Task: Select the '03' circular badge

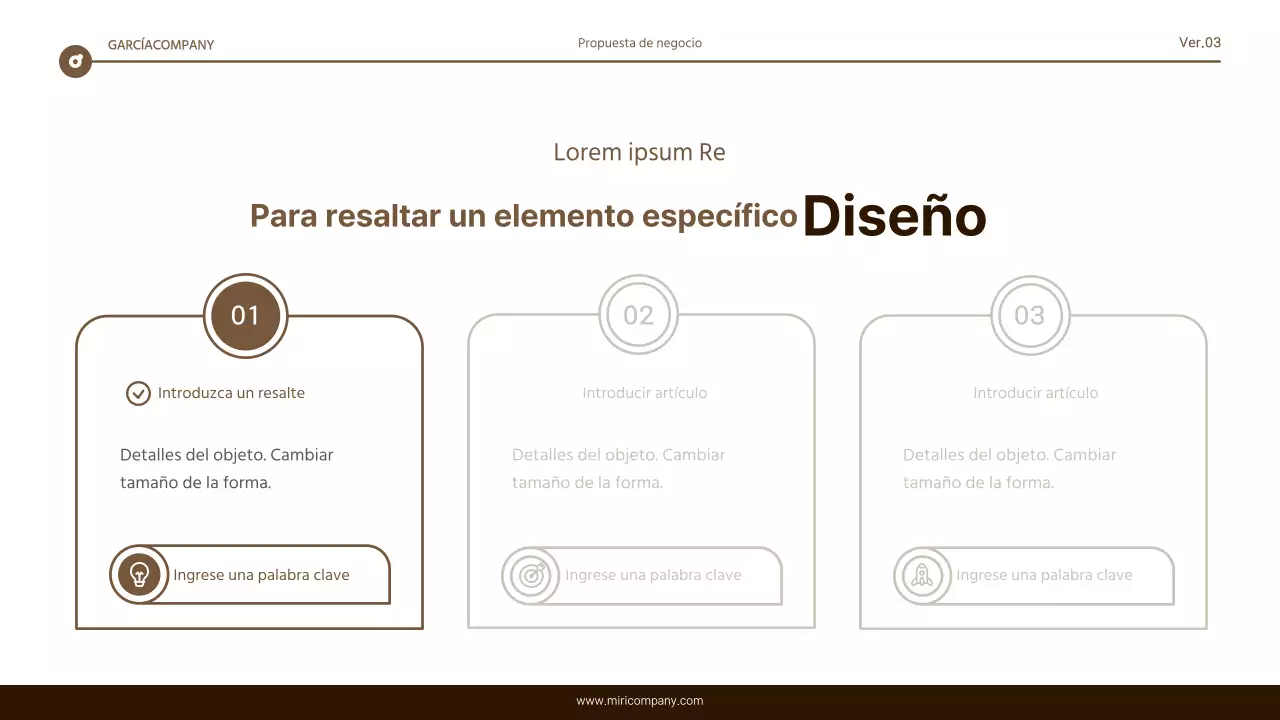Action: tap(1031, 315)
